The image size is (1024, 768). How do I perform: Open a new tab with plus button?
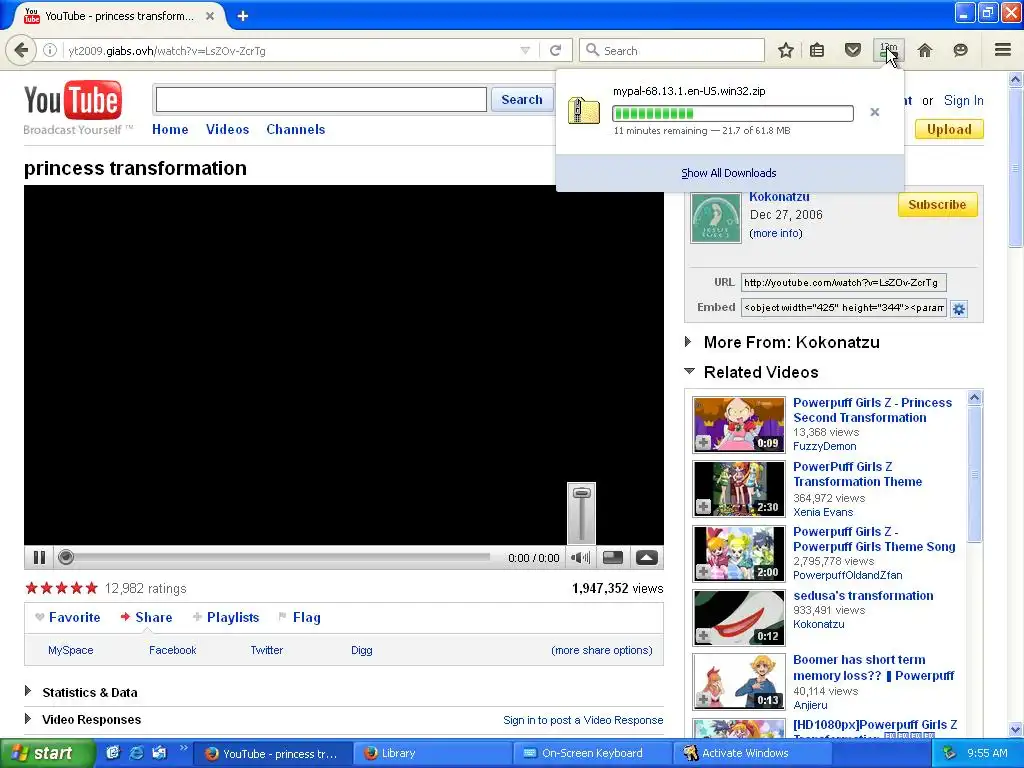coord(243,16)
